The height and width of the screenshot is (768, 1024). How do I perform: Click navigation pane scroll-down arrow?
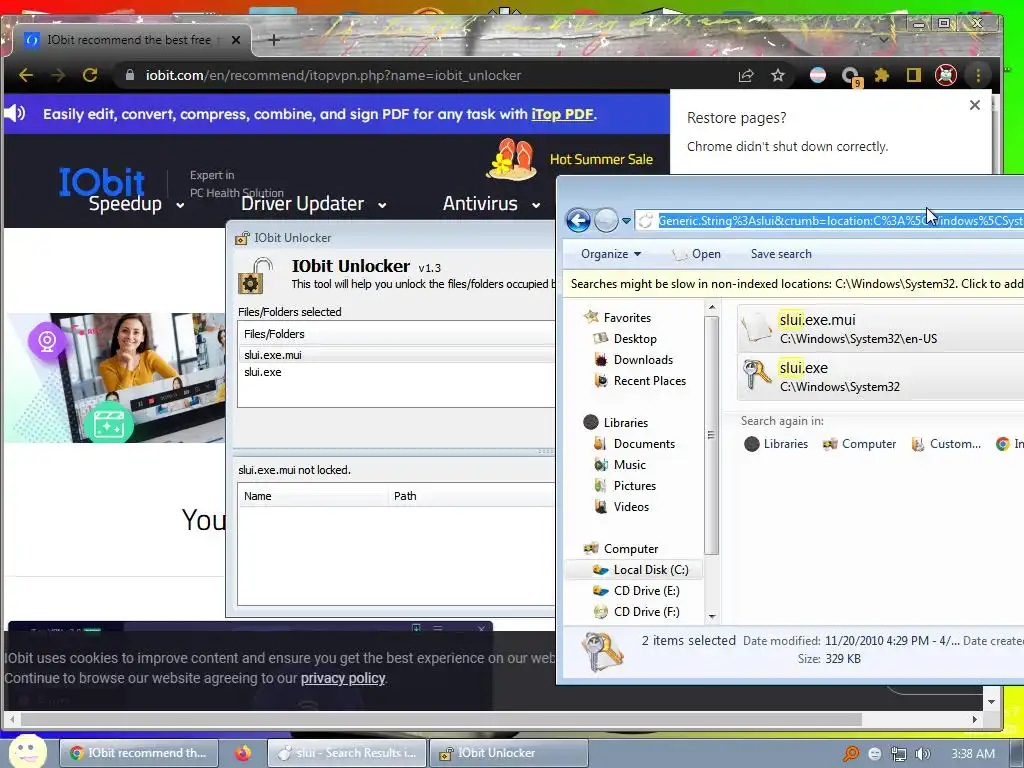coord(712,616)
